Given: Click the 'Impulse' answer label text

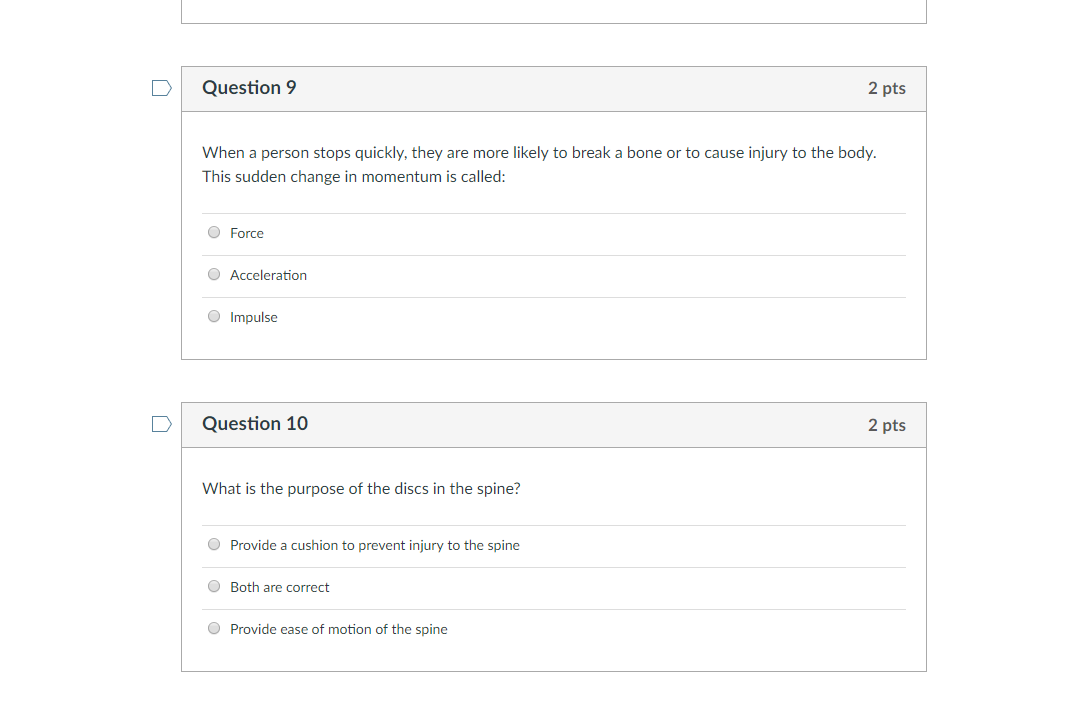Looking at the screenshot, I should pos(253,317).
